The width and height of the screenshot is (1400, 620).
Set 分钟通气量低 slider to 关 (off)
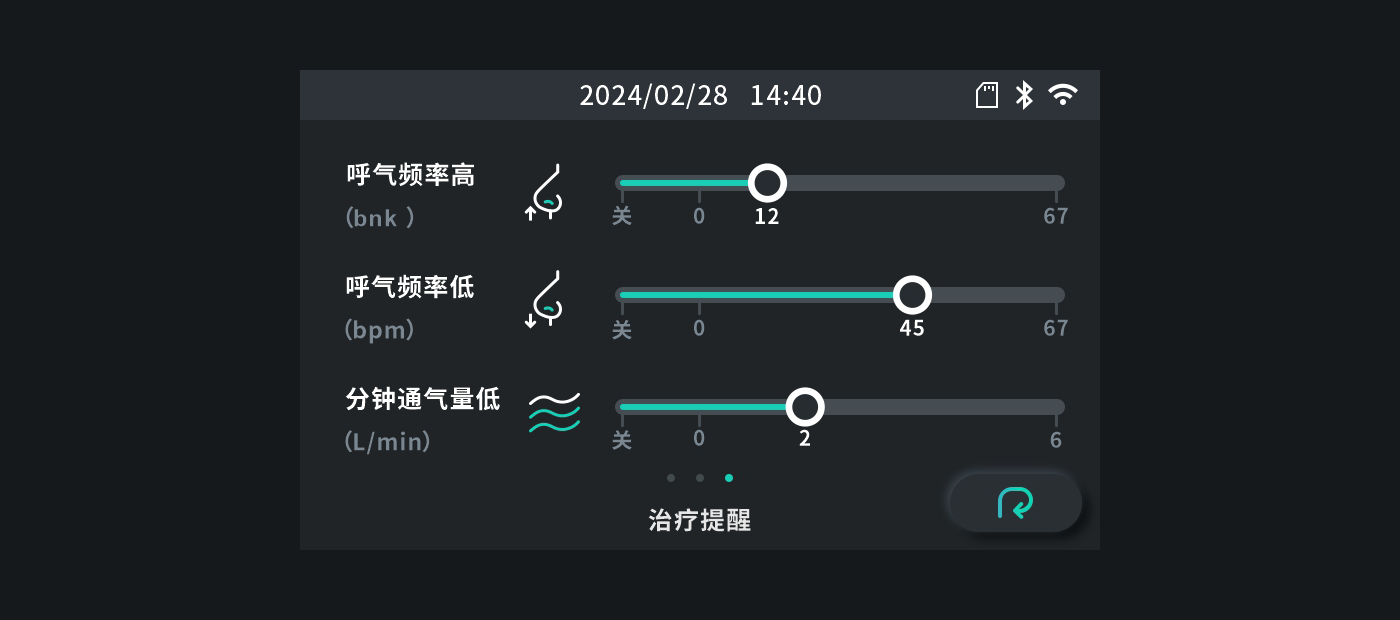[622, 408]
